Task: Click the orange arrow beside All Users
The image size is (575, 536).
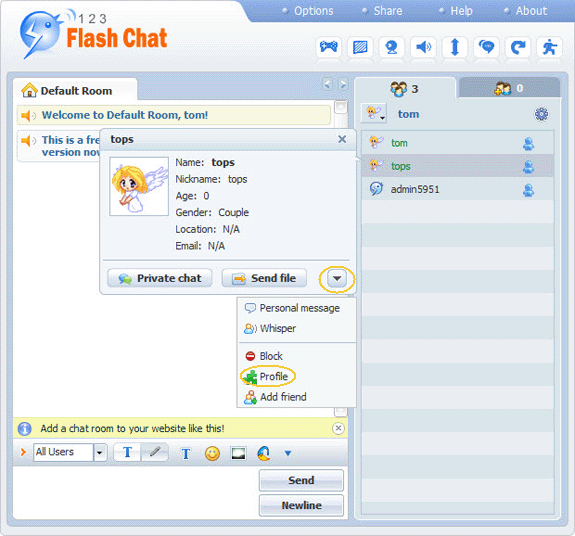Action: tap(23, 452)
